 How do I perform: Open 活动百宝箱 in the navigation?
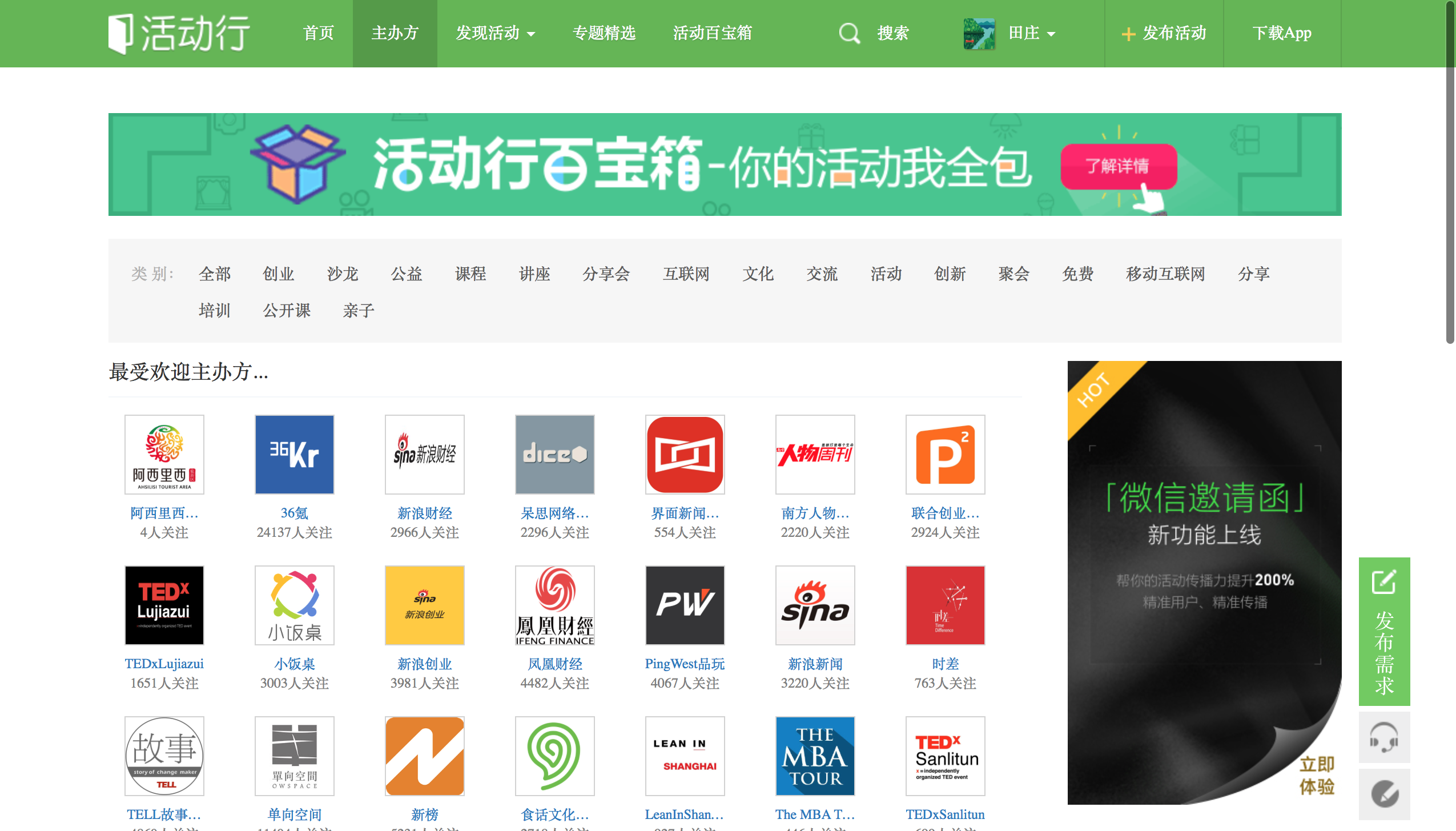tap(712, 33)
